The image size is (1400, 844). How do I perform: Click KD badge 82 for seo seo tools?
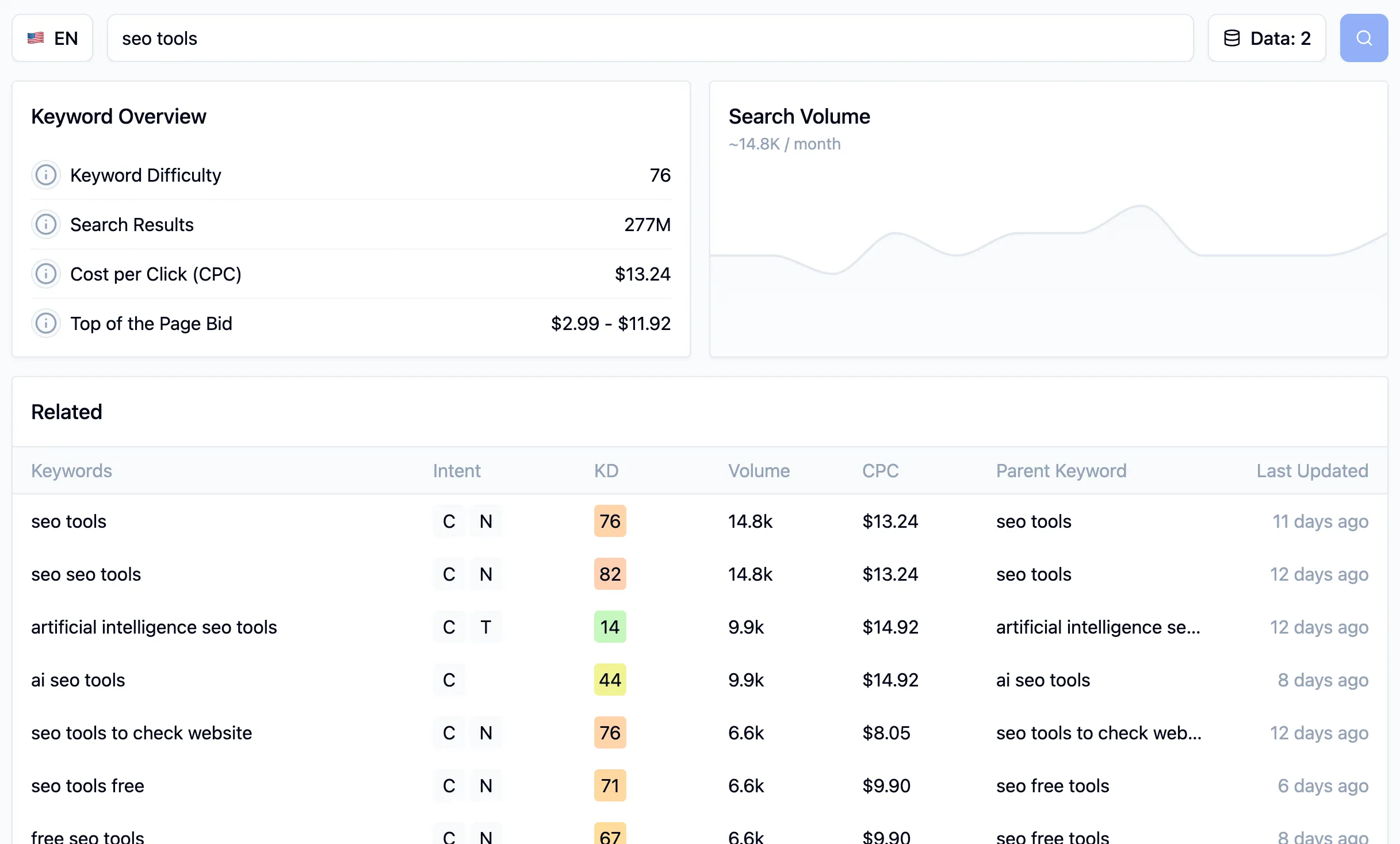(610, 574)
